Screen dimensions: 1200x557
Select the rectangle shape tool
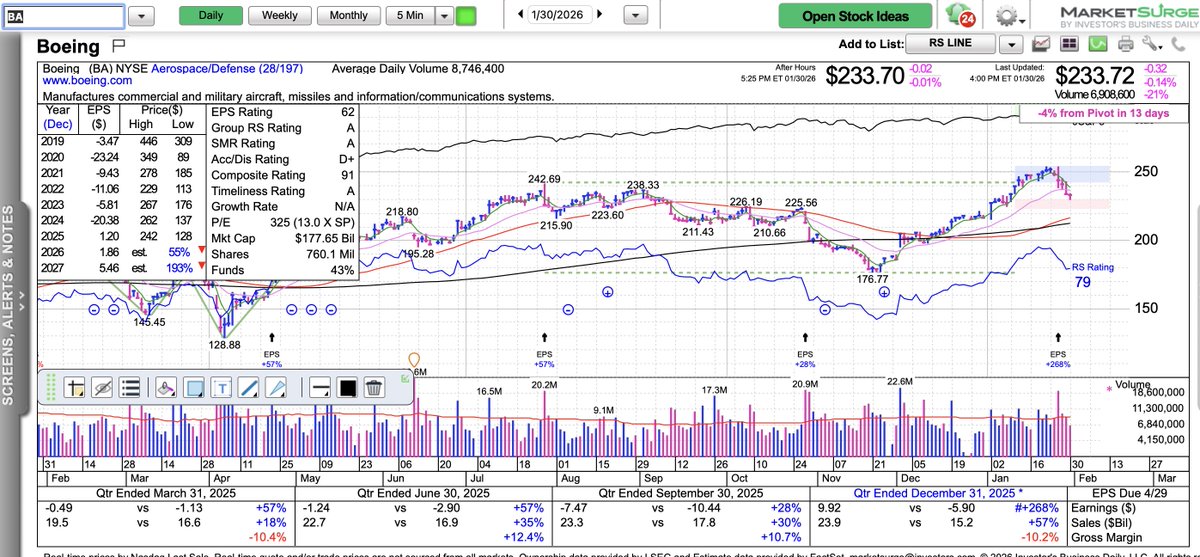click(194, 389)
